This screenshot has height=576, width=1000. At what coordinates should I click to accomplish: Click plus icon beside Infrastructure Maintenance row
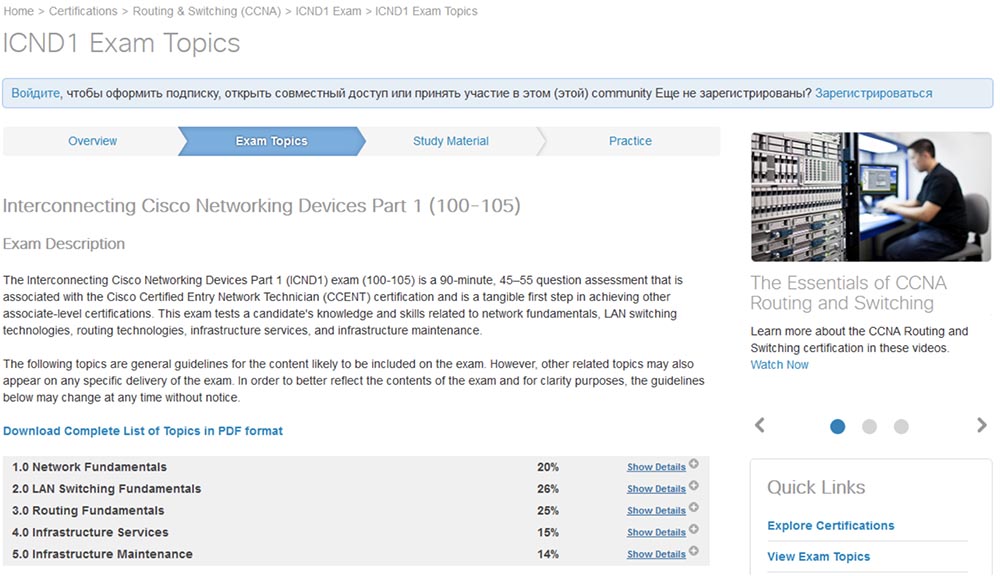click(694, 552)
